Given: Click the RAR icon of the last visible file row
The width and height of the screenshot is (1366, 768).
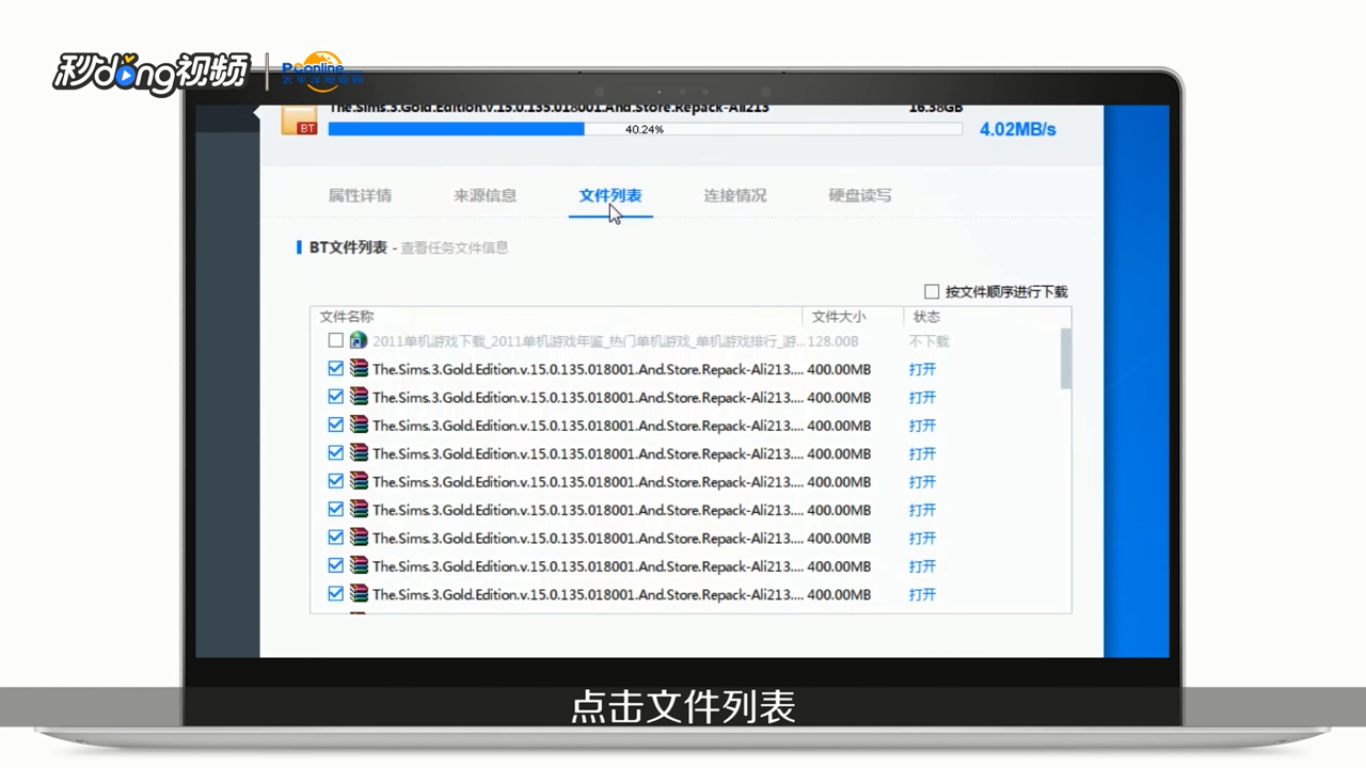Looking at the screenshot, I should [357, 594].
